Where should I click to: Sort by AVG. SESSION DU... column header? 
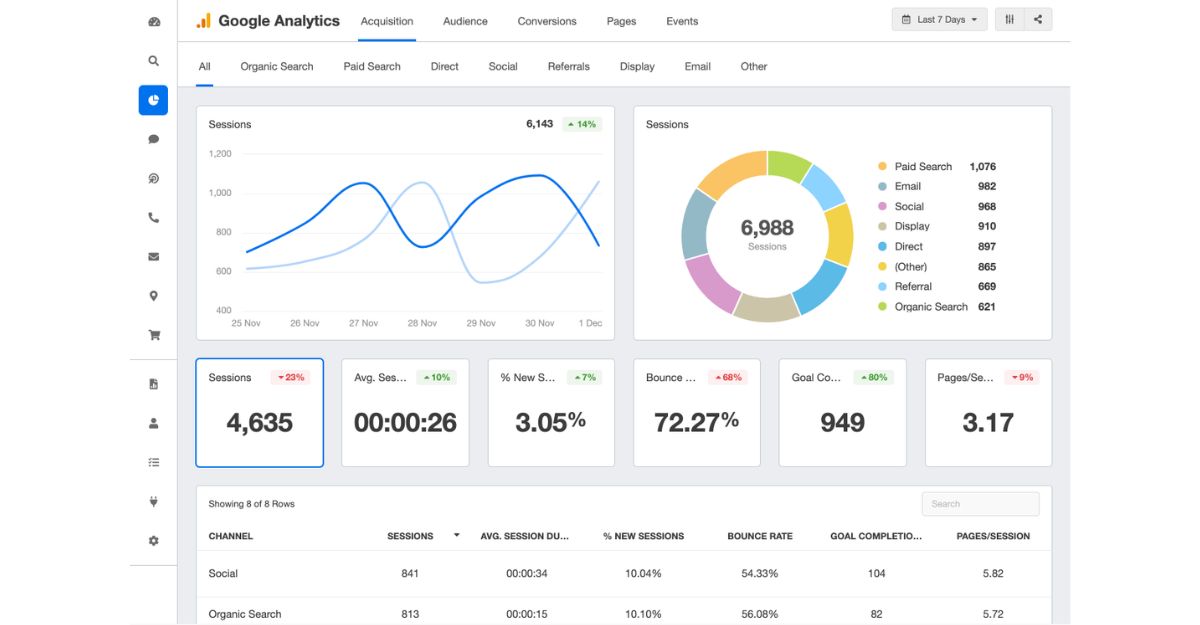[524, 536]
